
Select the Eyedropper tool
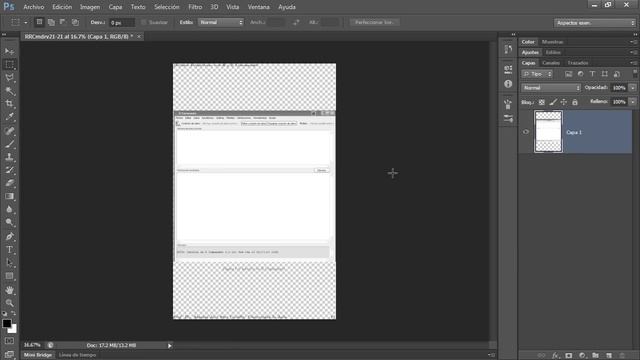9,117
